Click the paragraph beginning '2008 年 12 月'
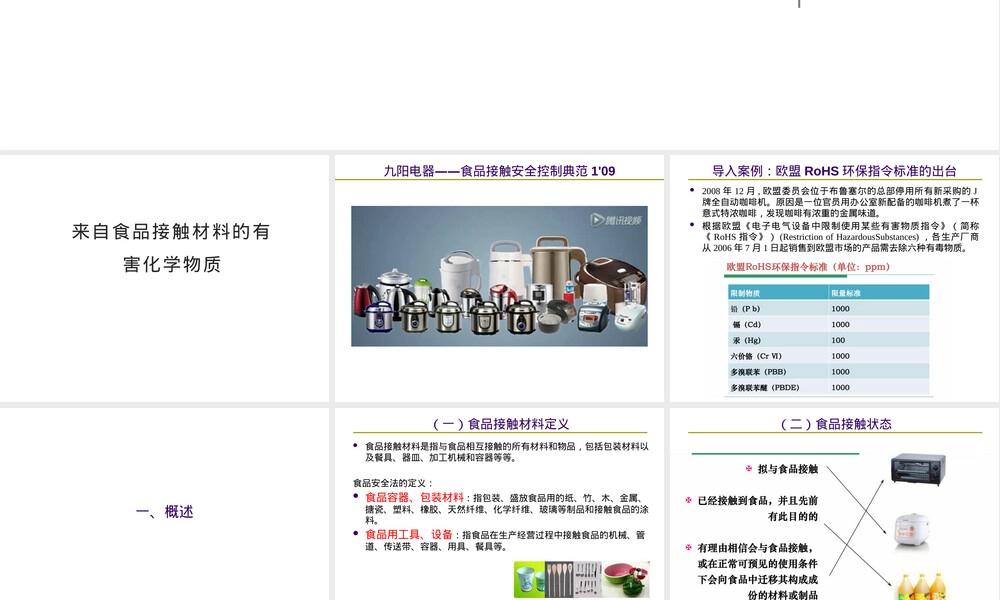The height and width of the screenshot is (600, 1000). (x=841, y=202)
